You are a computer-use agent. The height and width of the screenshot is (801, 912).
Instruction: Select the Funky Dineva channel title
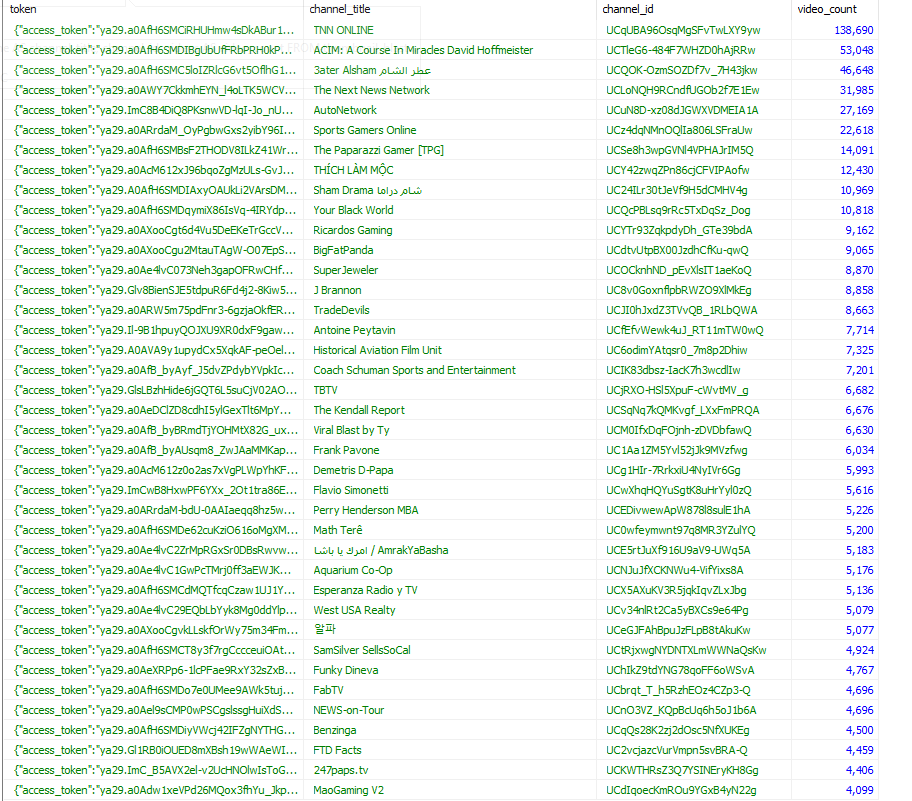[x=345, y=670]
